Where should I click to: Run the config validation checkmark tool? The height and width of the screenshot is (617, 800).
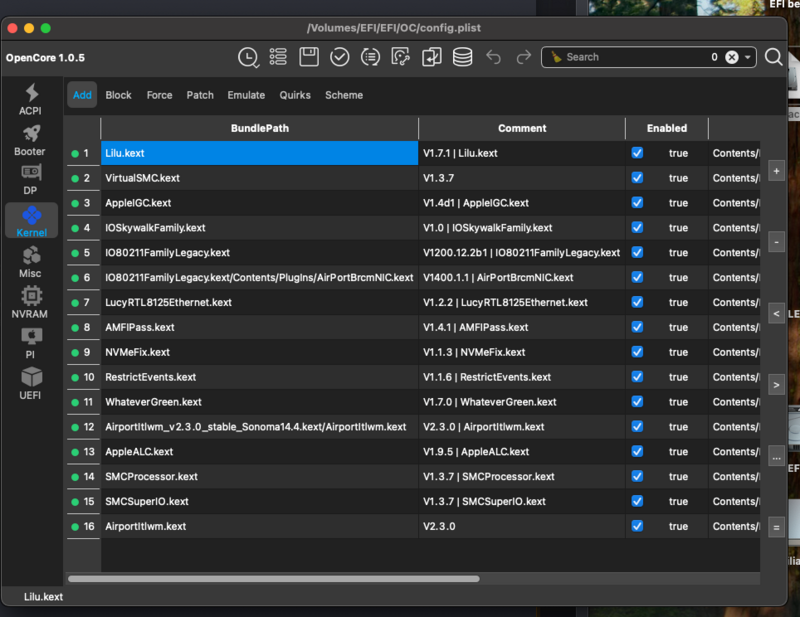(x=340, y=57)
